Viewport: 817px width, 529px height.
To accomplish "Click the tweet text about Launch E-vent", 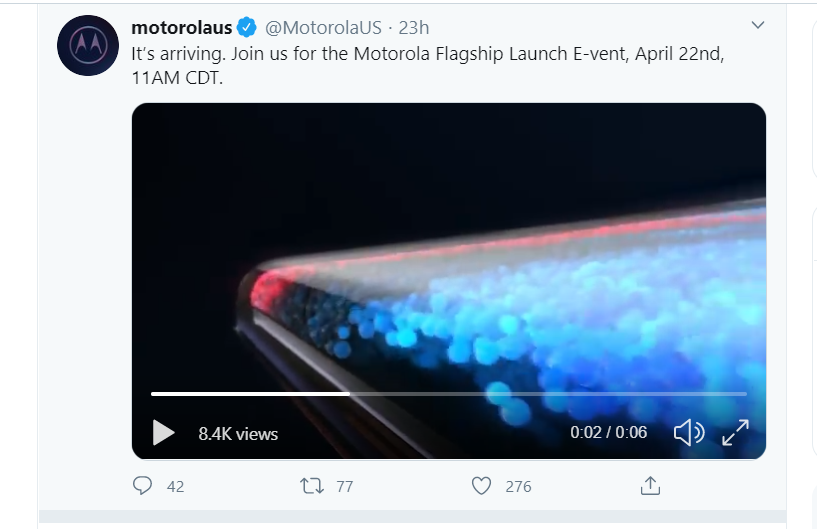I will (428, 66).
